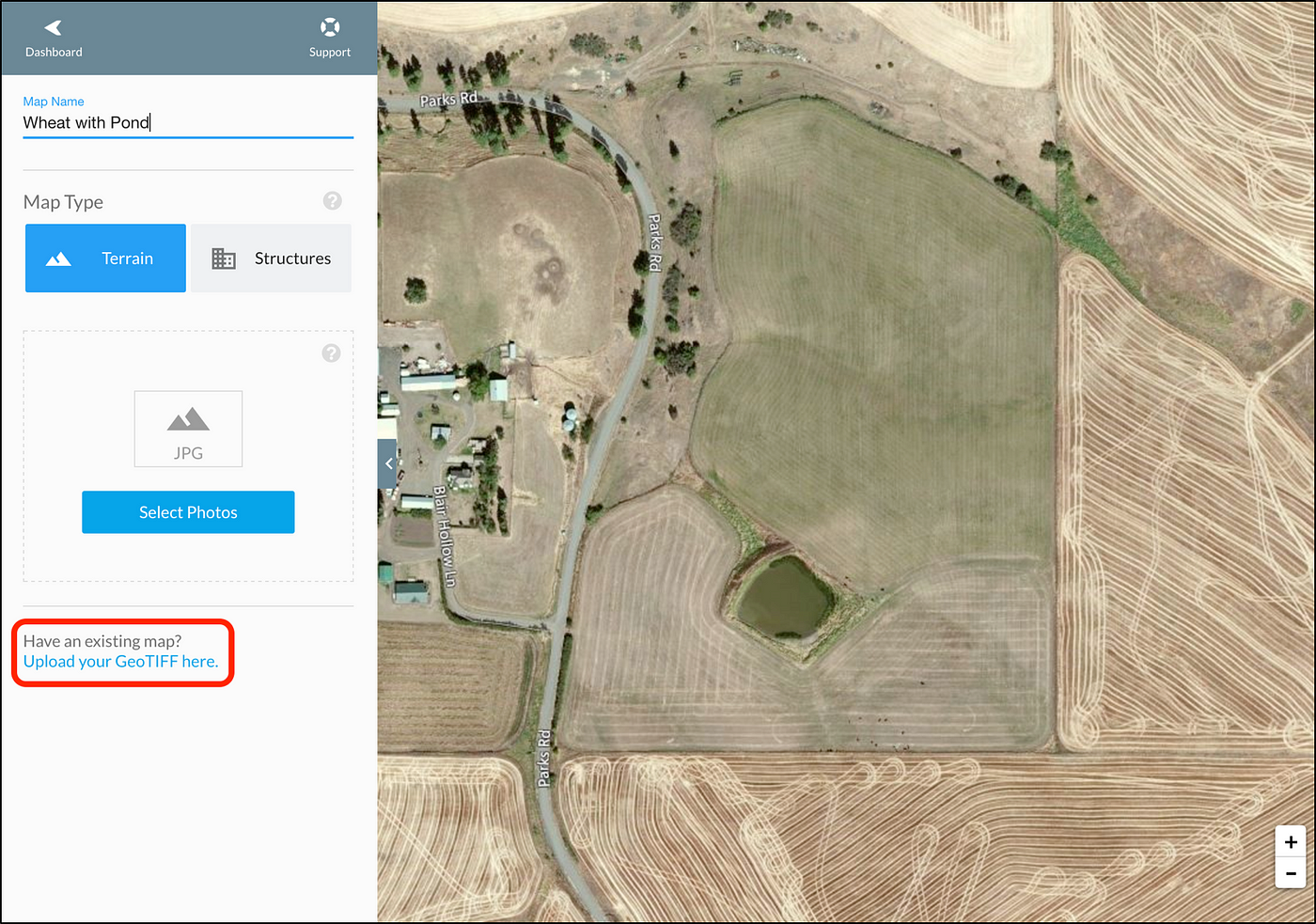Click the green pond on map
This screenshot has height=924, width=1316.
point(783,597)
